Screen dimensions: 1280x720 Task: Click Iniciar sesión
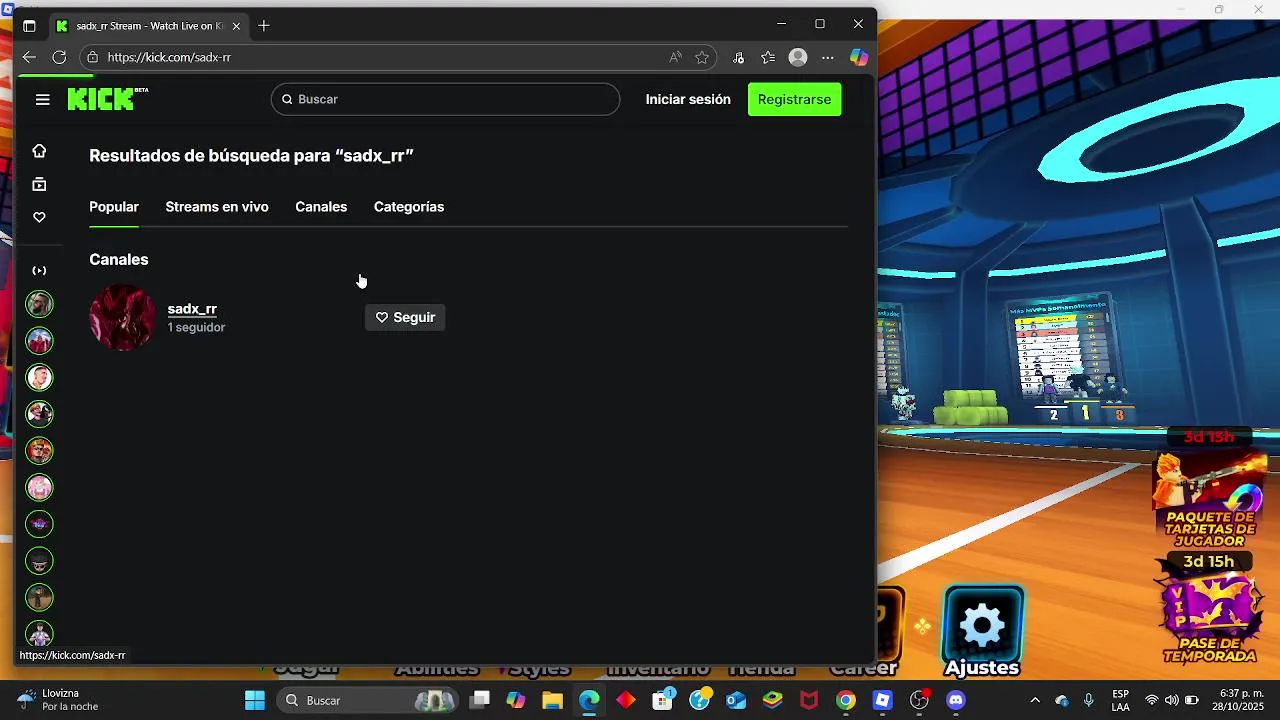coord(688,99)
